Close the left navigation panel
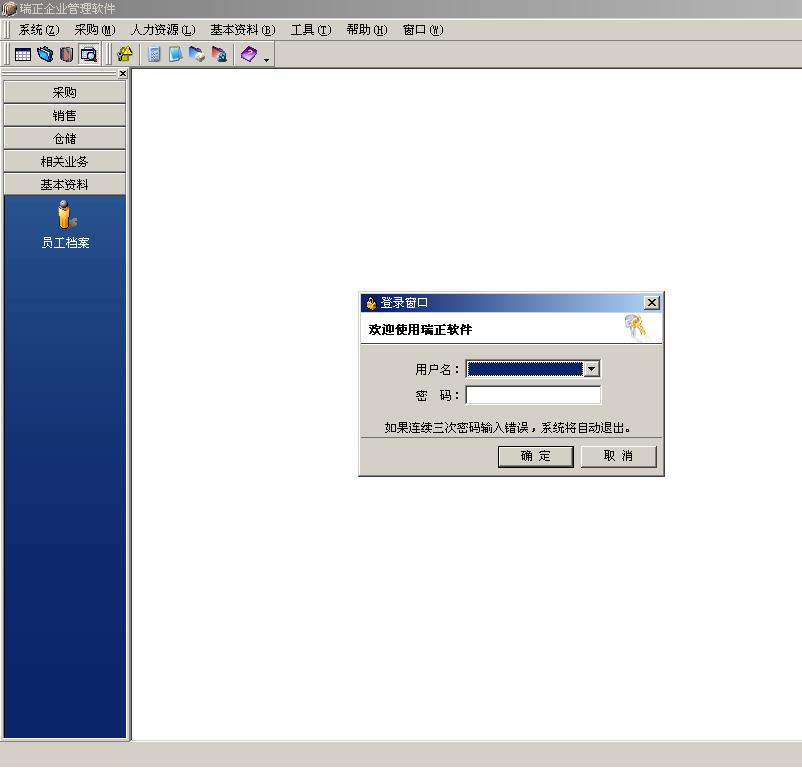802x768 pixels. pos(122,74)
